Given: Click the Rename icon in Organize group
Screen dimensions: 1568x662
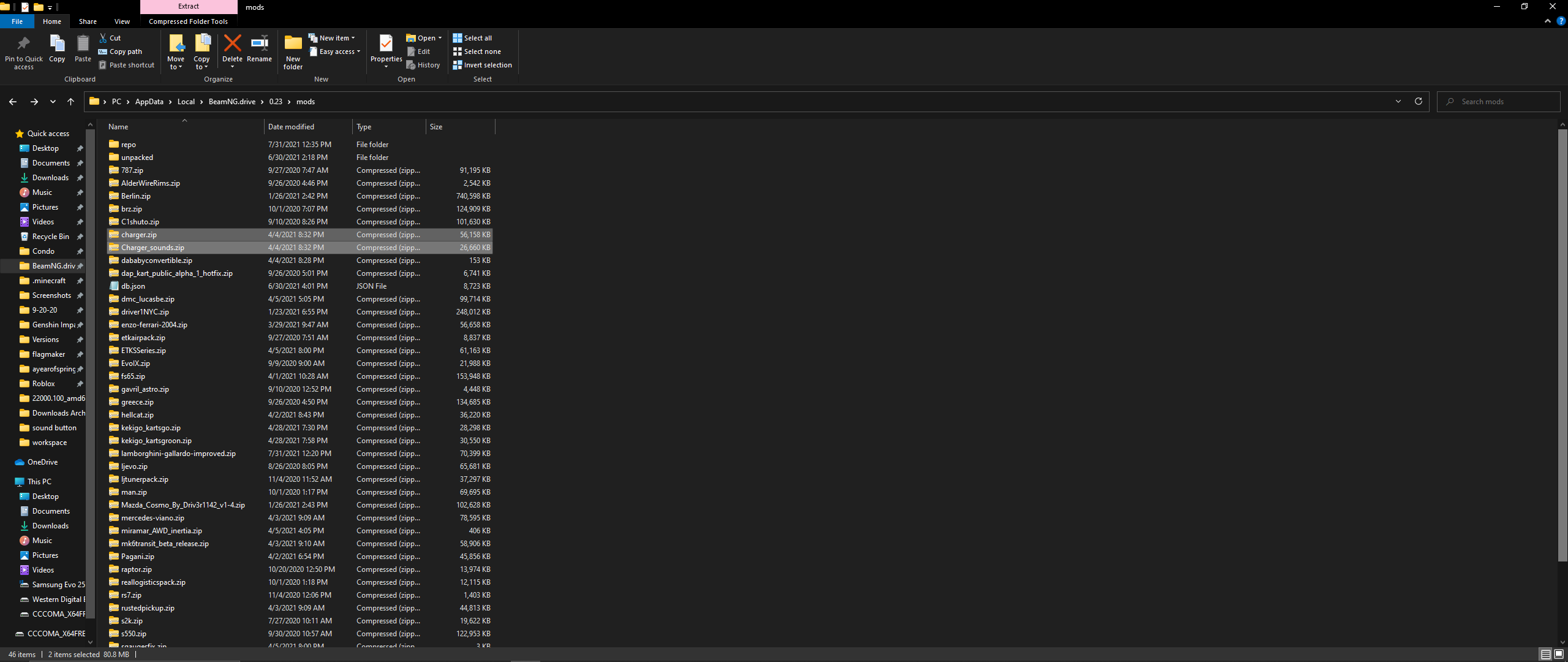Looking at the screenshot, I should tap(259, 44).
